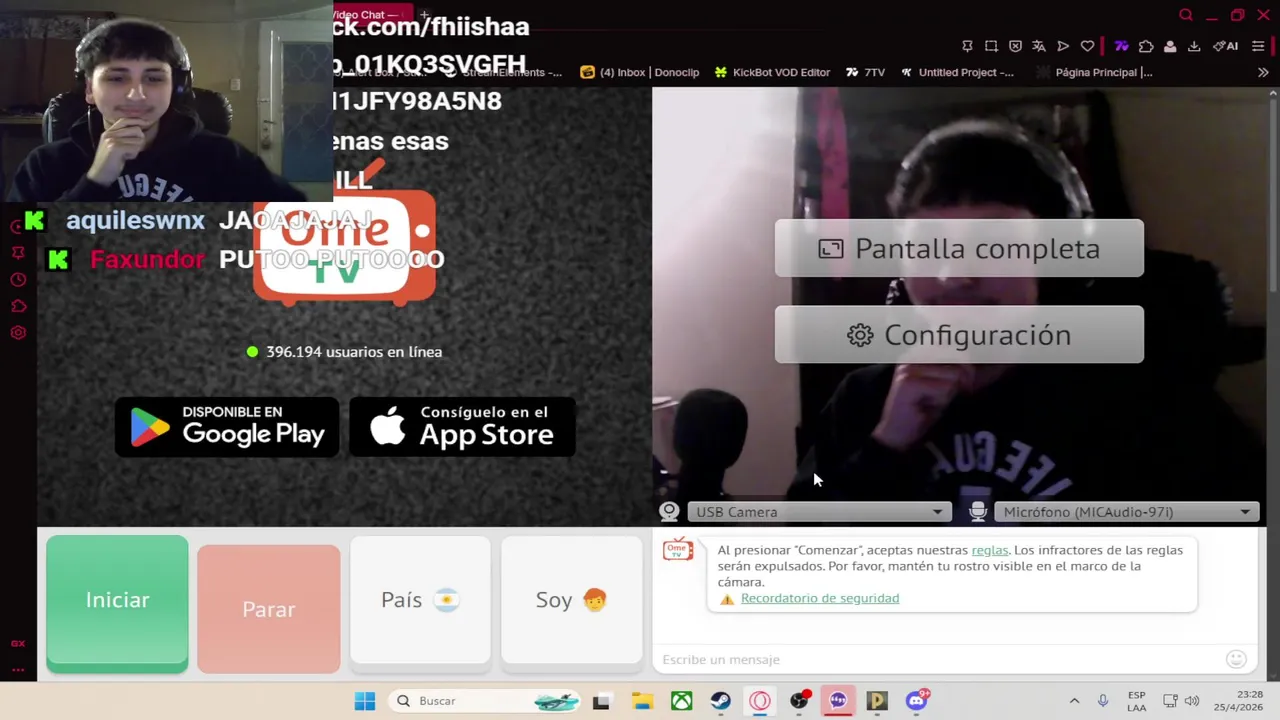
Task: Click the AI assistant toolbar icon
Action: (x=1226, y=46)
